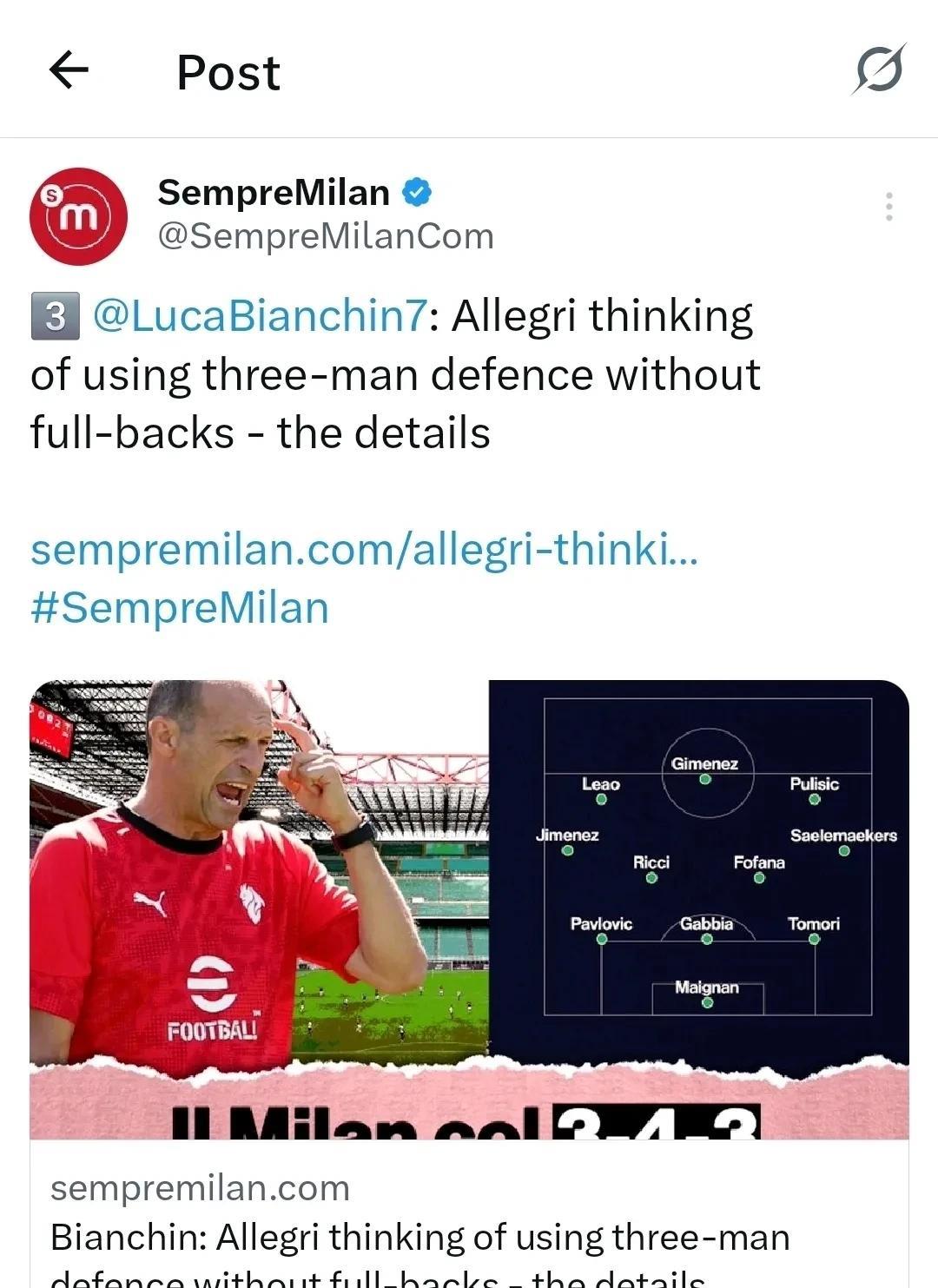Open the three-dot post options menu
The image size is (938, 1288).
pyautogui.click(x=888, y=207)
